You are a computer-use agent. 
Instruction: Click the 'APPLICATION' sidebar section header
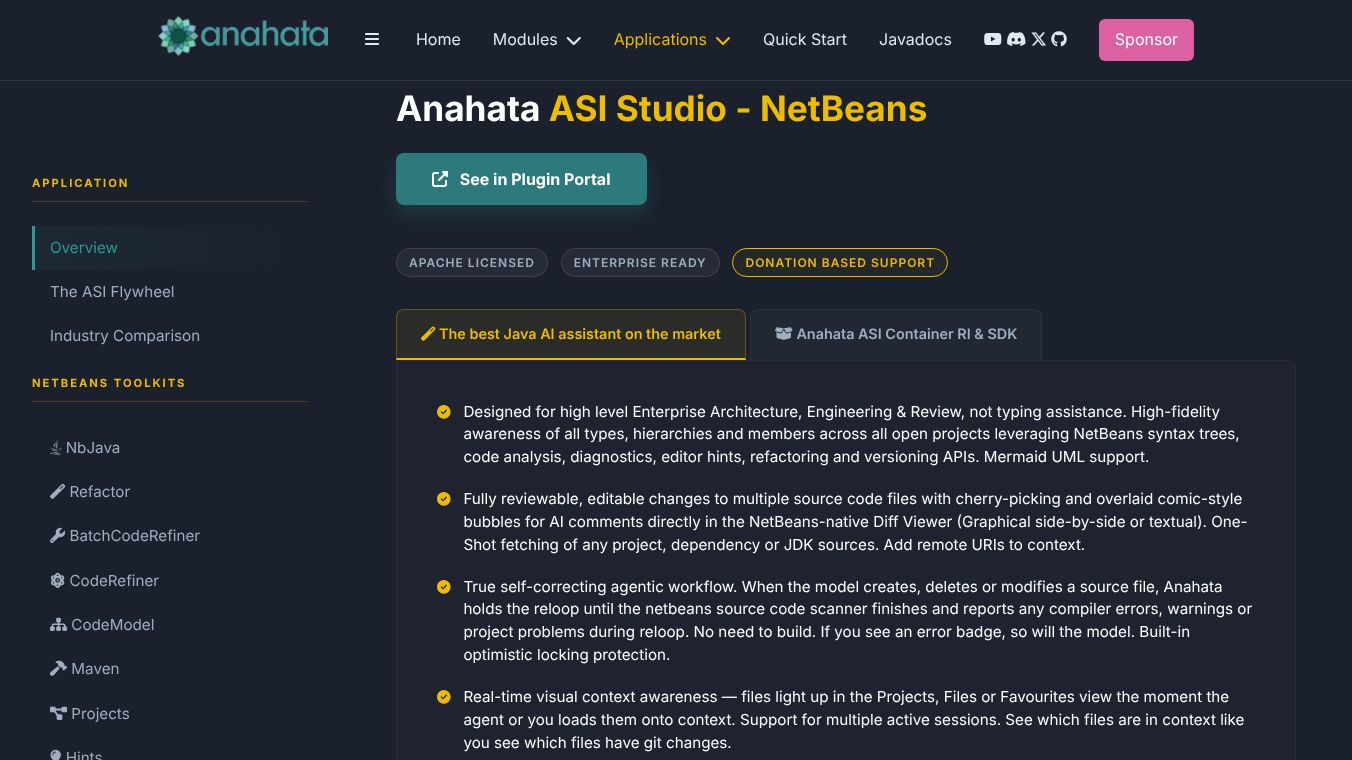[x=80, y=183]
